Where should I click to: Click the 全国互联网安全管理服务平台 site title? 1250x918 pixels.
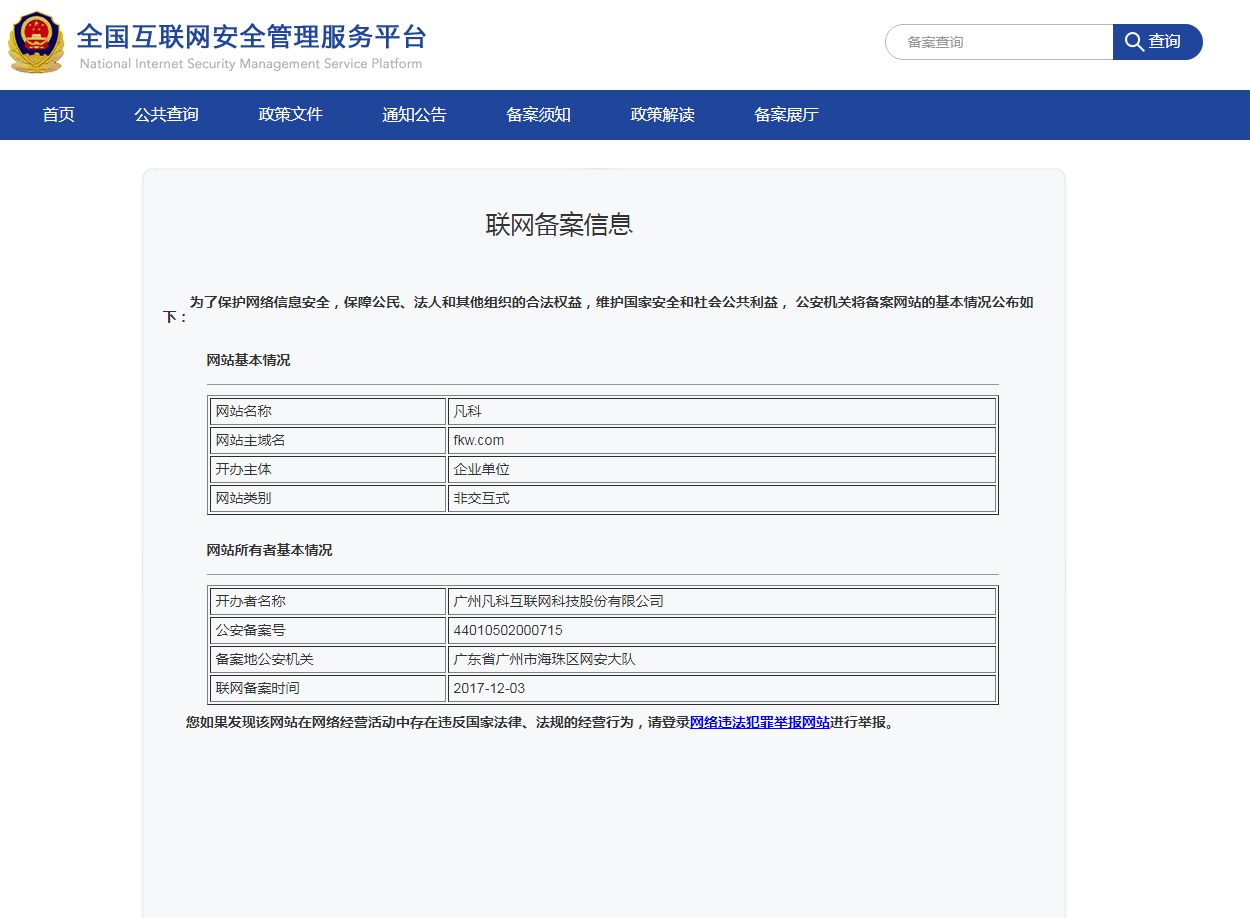tap(252, 37)
